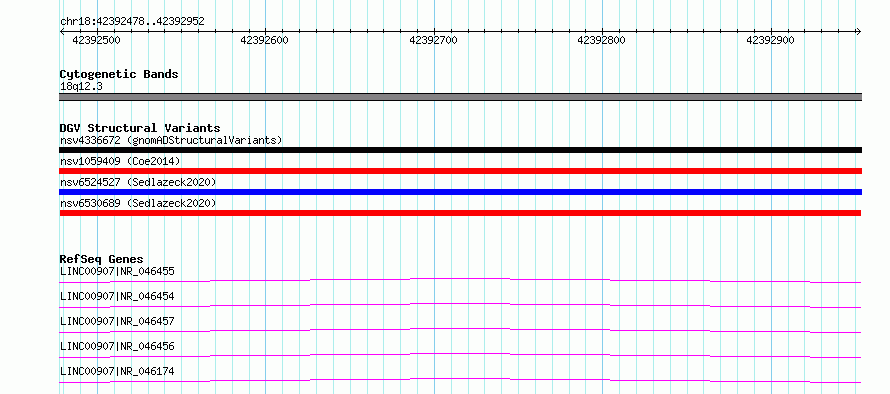Viewport: 890px width, 394px height.
Task: Click the ruler tick label 42392800
Action: click(601, 40)
